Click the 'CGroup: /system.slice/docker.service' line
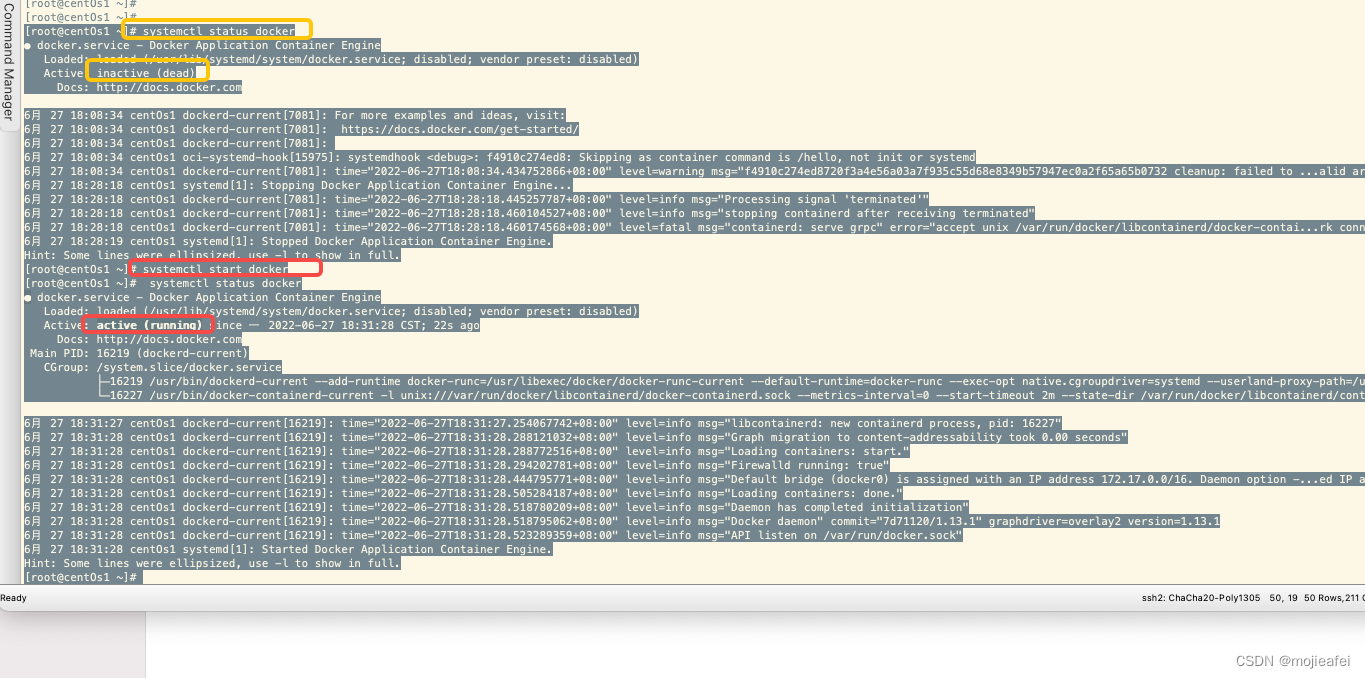This screenshot has width=1365, height=678. click(163, 367)
